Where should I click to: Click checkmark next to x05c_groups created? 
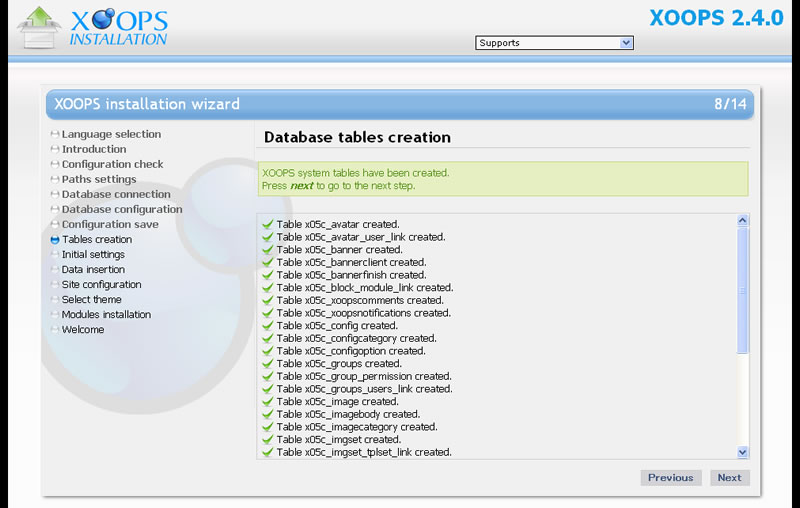(267, 364)
